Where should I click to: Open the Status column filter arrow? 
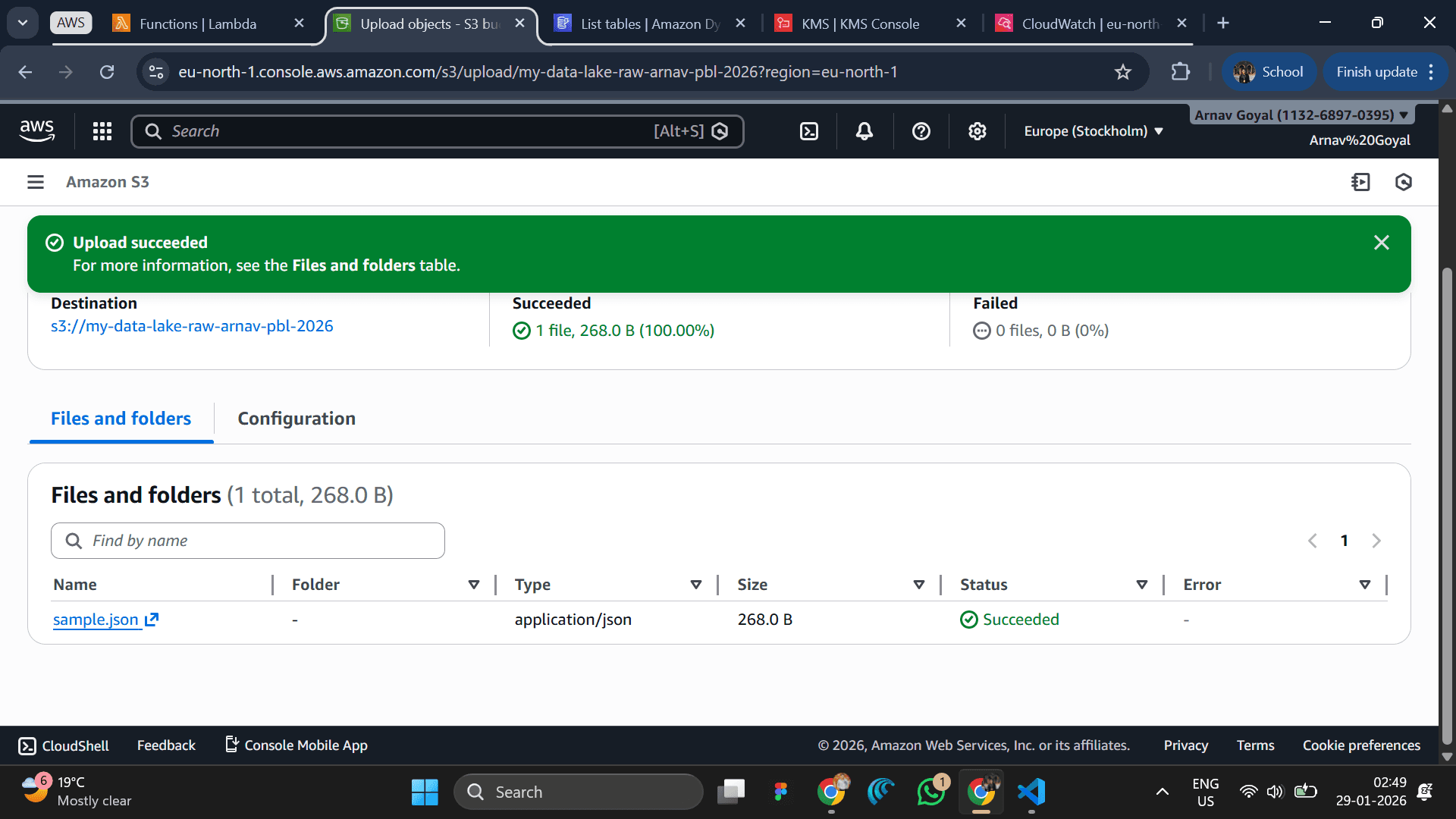1142,585
